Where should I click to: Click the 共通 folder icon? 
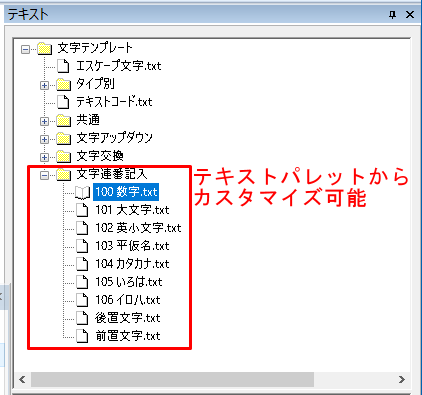coord(63,121)
